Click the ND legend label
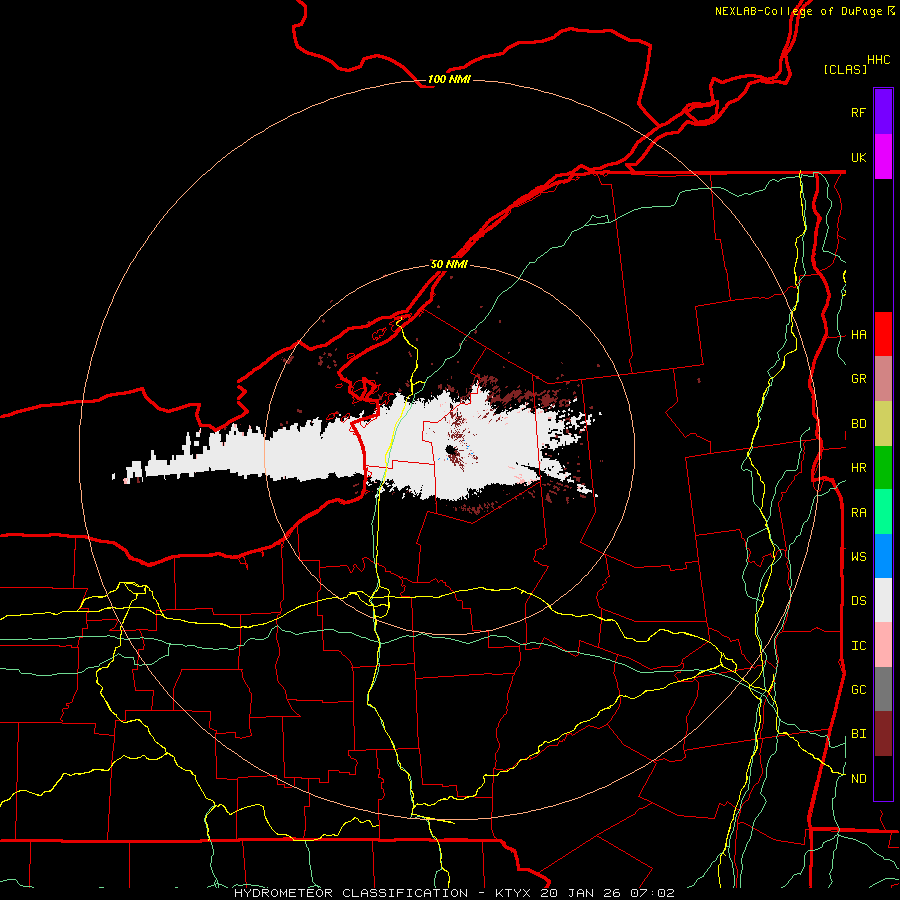The width and height of the screenshot is (900, 900). [x=858, y=779]
